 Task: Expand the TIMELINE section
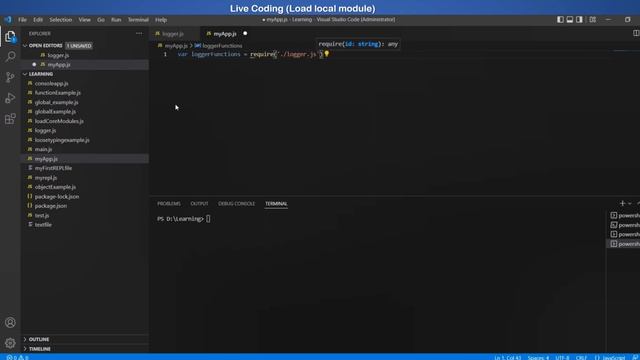tap(25, 349)
